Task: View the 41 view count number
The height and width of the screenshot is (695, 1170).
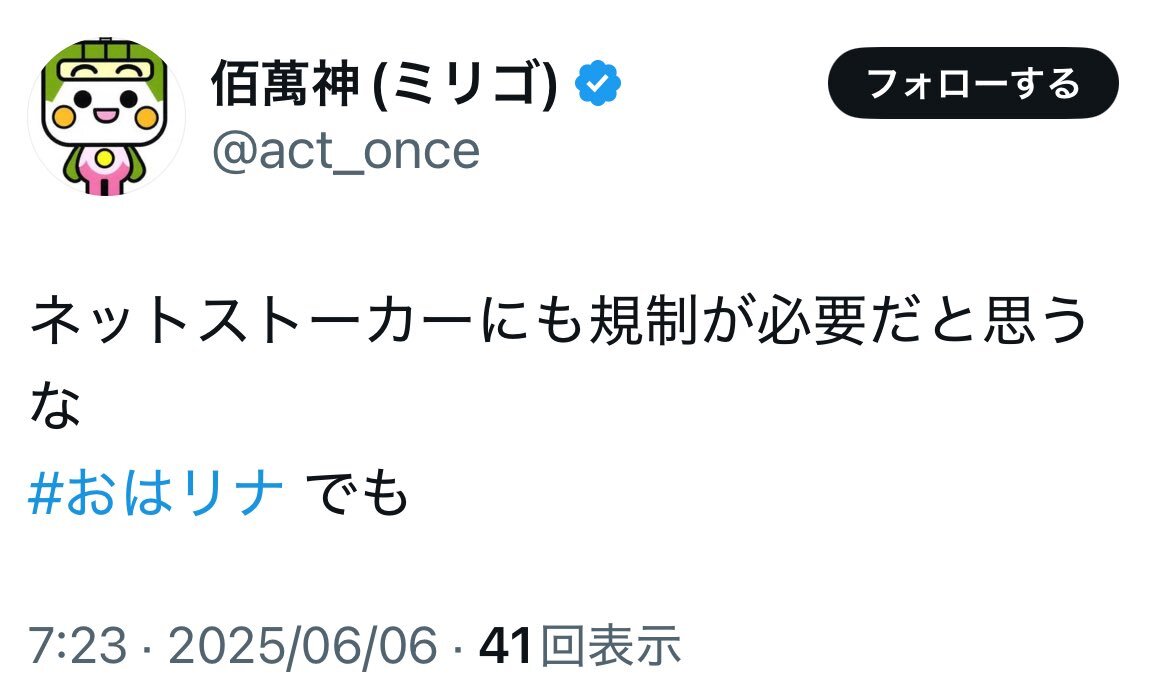Action: [505, 645]
